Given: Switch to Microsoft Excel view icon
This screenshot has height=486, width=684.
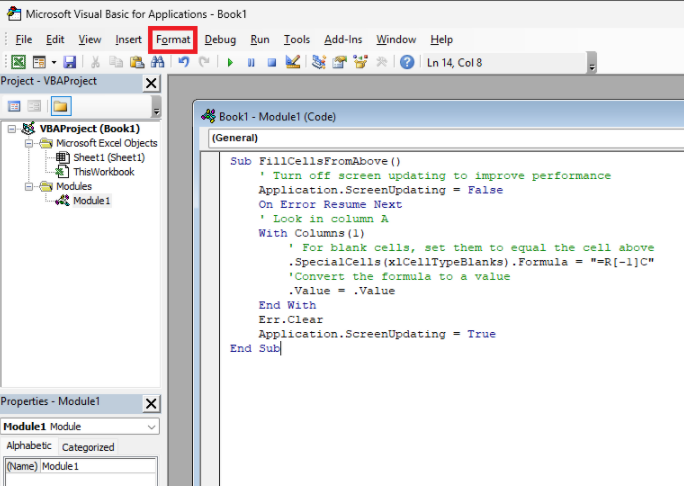Looking at the screenshot, I should click(x=18, y=62).
